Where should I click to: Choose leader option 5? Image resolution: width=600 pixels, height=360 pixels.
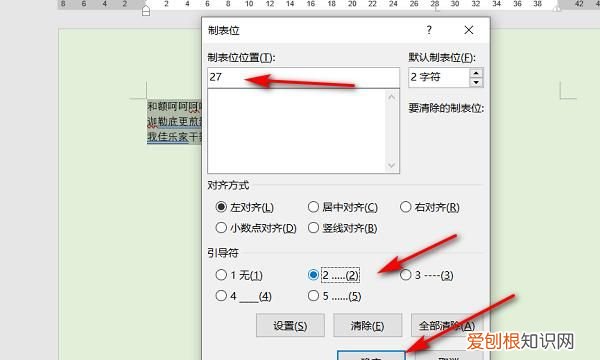click(334, 296)
